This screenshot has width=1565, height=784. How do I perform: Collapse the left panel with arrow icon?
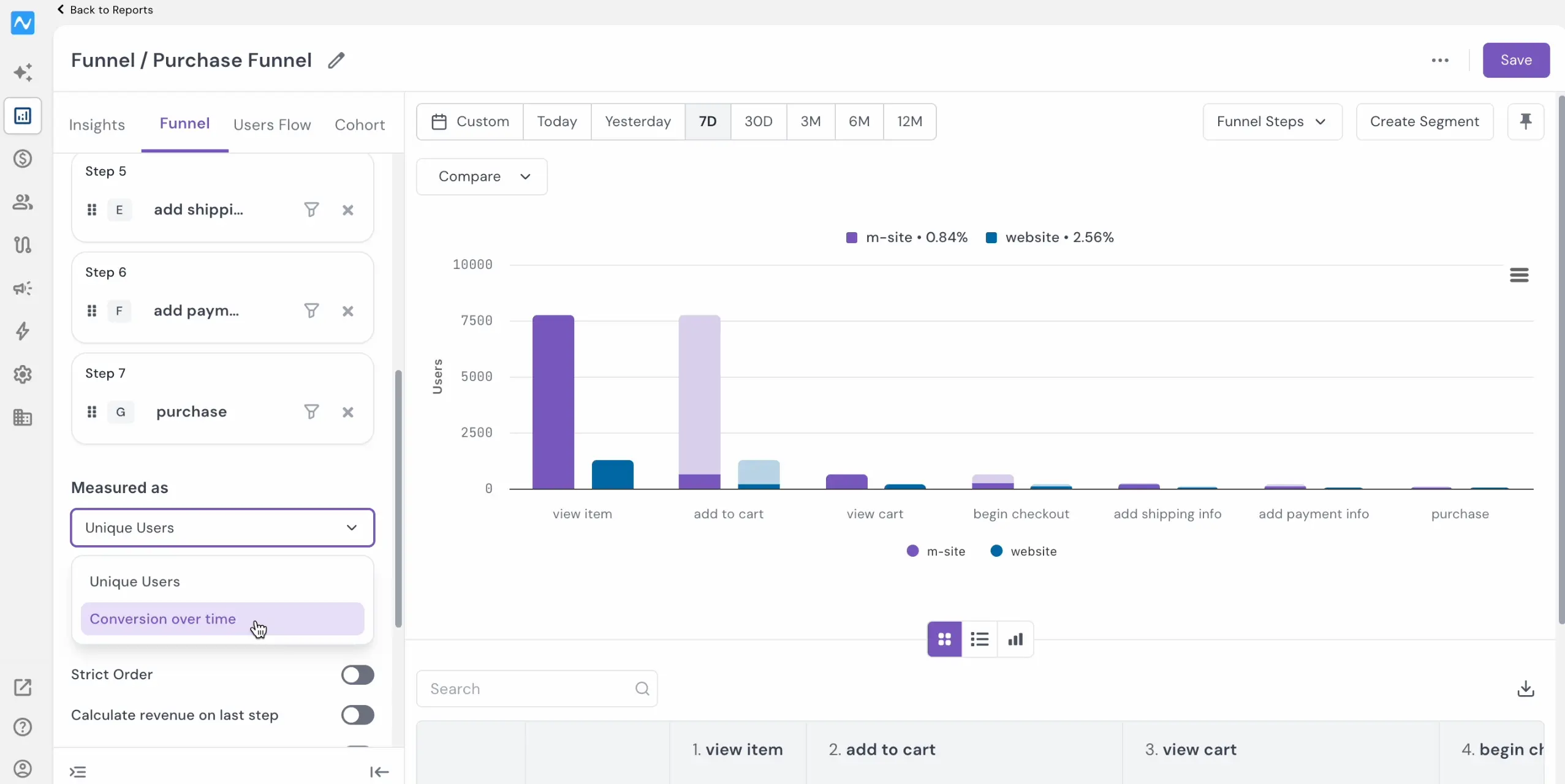pos(379,772)
